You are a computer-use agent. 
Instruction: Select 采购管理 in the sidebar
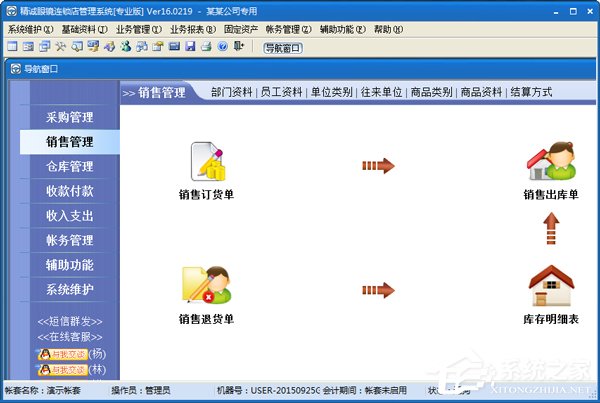pos(70,117)
